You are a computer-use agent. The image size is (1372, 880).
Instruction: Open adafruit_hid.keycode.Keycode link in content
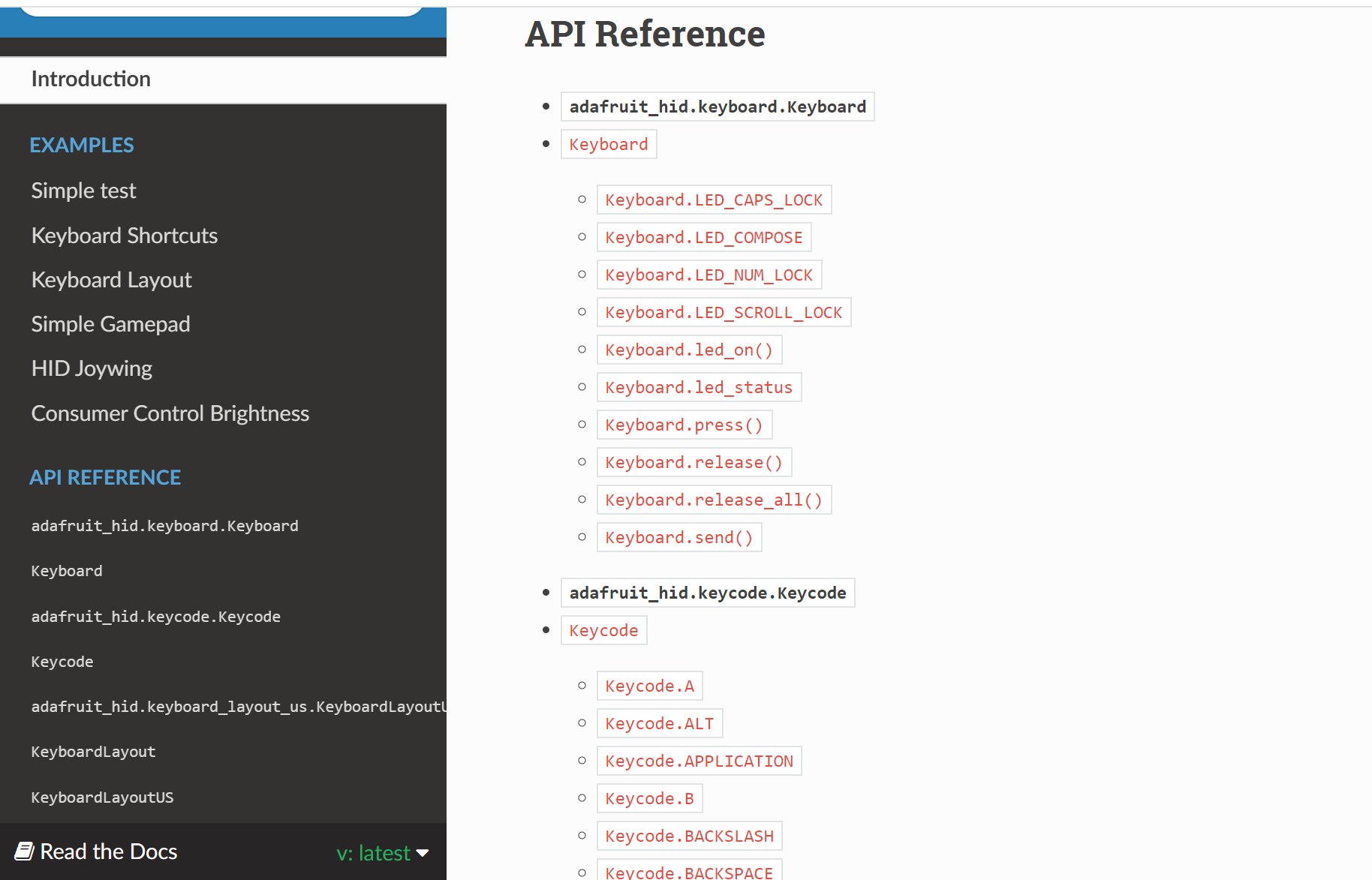(708, 593)
